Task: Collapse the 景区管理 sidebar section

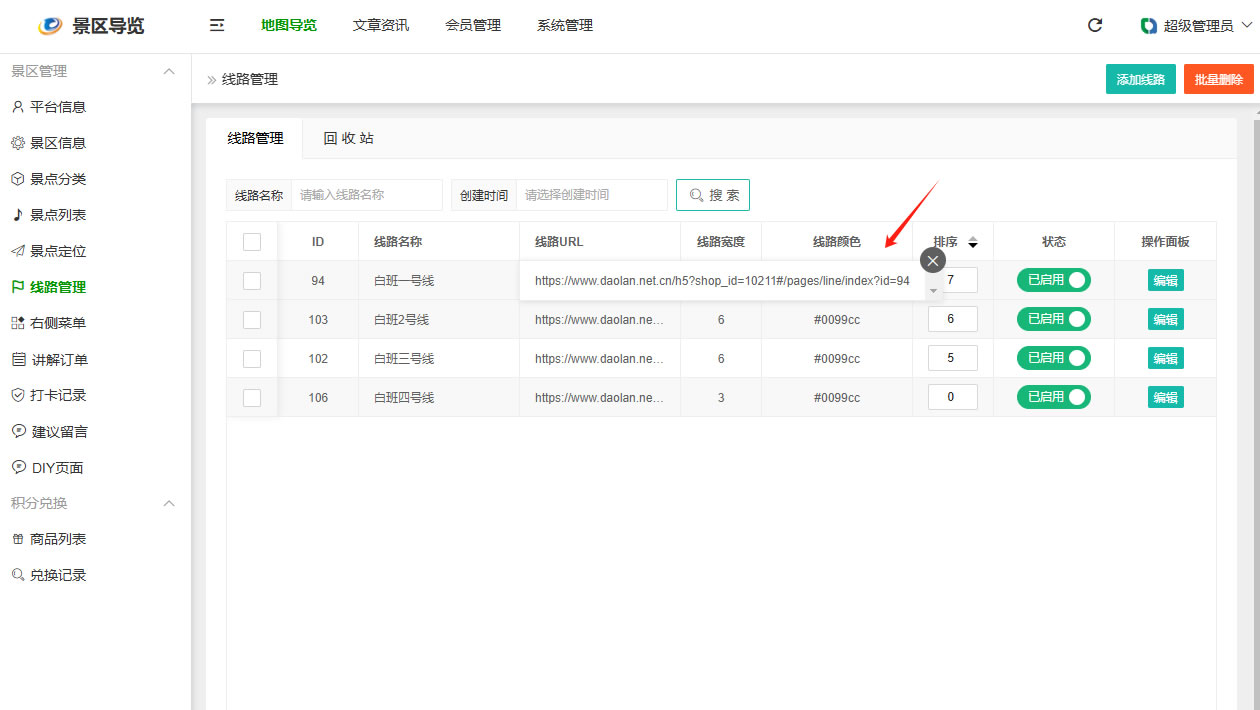Action: (x=169, y=71)
